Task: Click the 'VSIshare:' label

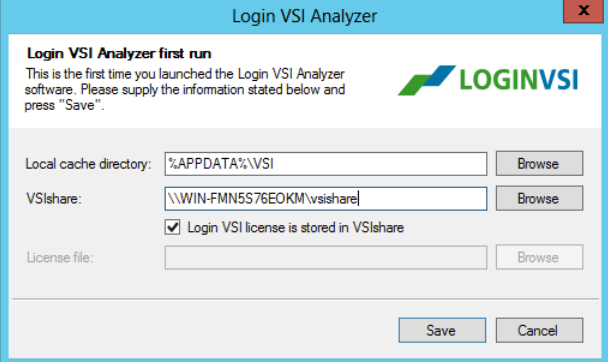Action: (54, 199)
